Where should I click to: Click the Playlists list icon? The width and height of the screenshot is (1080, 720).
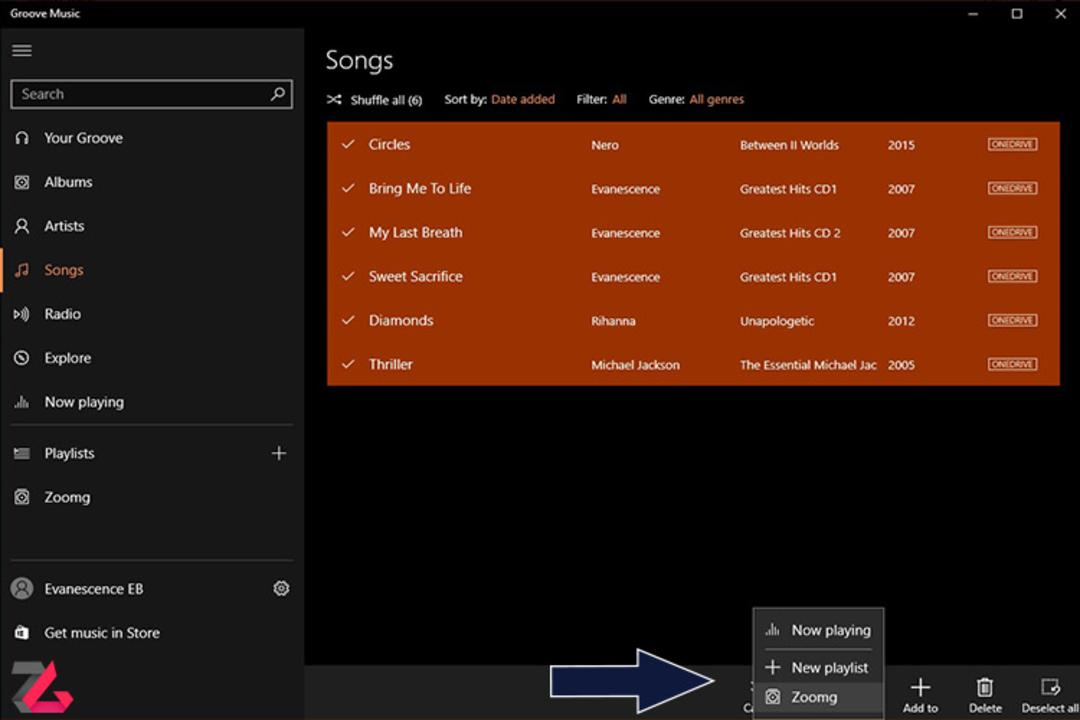(22, 453)
